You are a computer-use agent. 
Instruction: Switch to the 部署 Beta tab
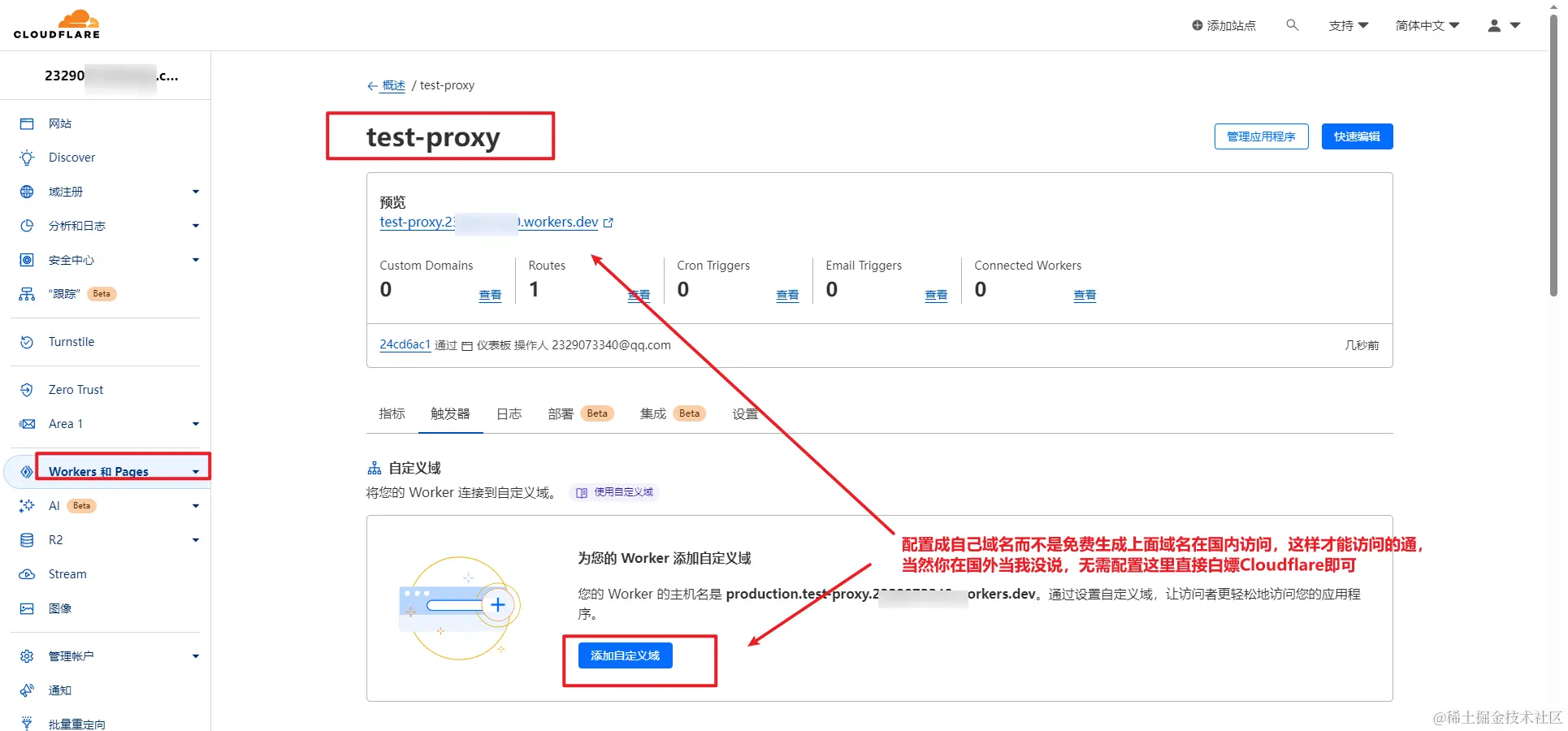pos(580,414)
